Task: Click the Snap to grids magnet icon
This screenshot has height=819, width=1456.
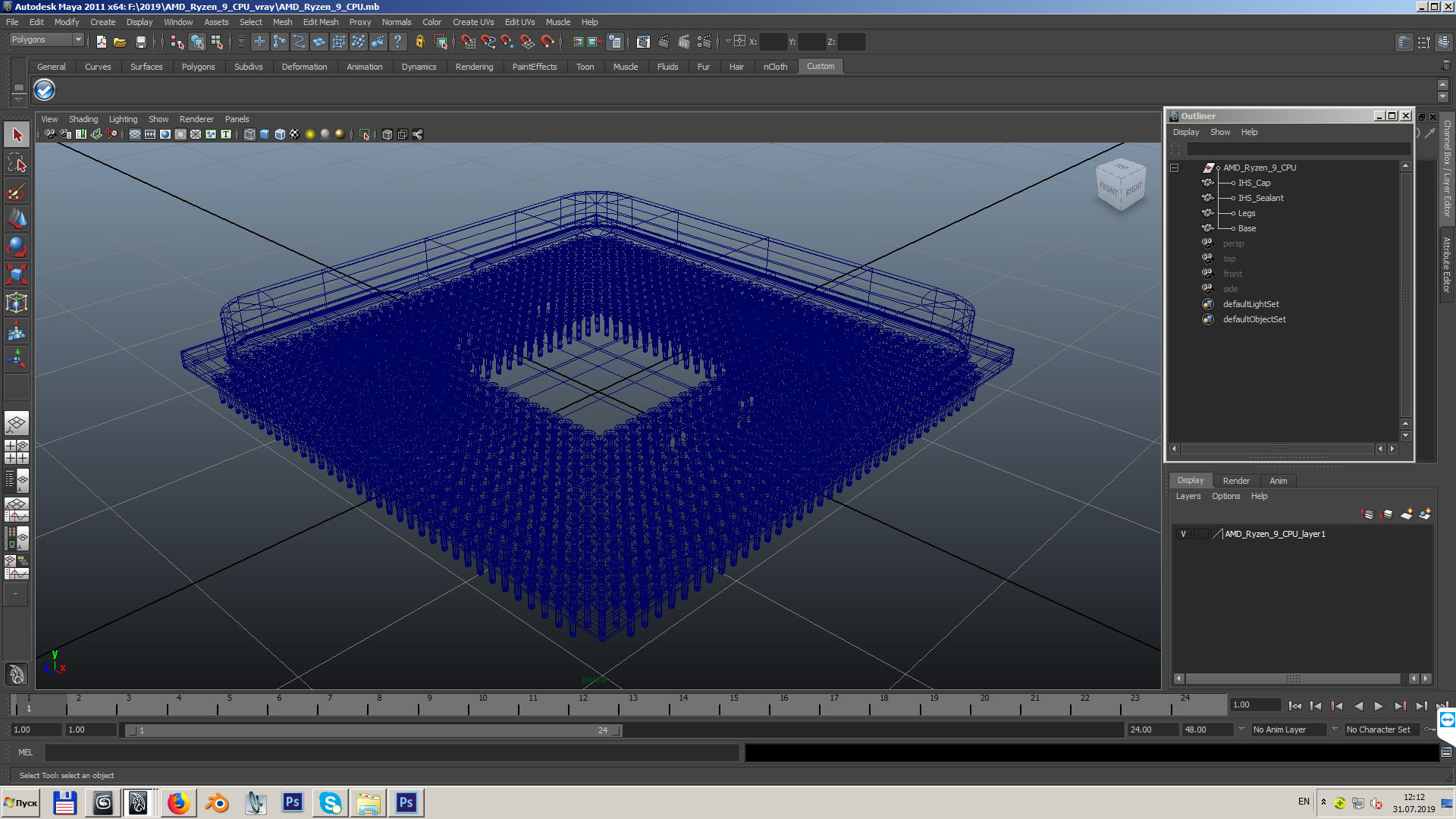Action: [468, 42]
